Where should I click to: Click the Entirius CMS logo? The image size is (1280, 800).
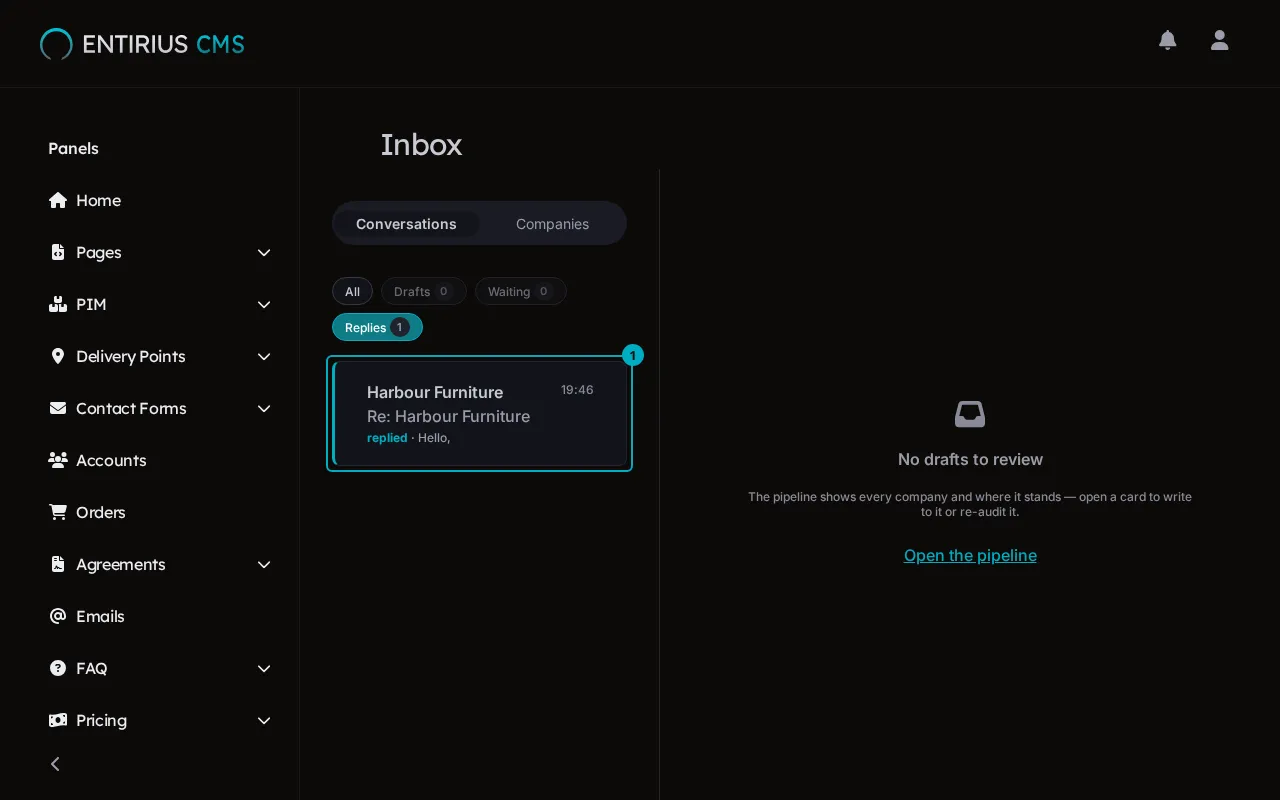[142, 44]
